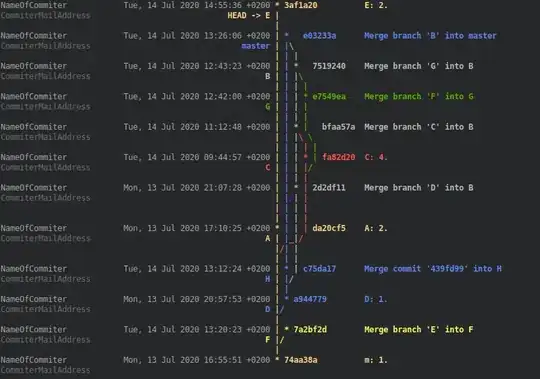The image size is (540, 379).
Task: Click the "HEAD -> E" ref label
Action: click(x=249, y=15)
